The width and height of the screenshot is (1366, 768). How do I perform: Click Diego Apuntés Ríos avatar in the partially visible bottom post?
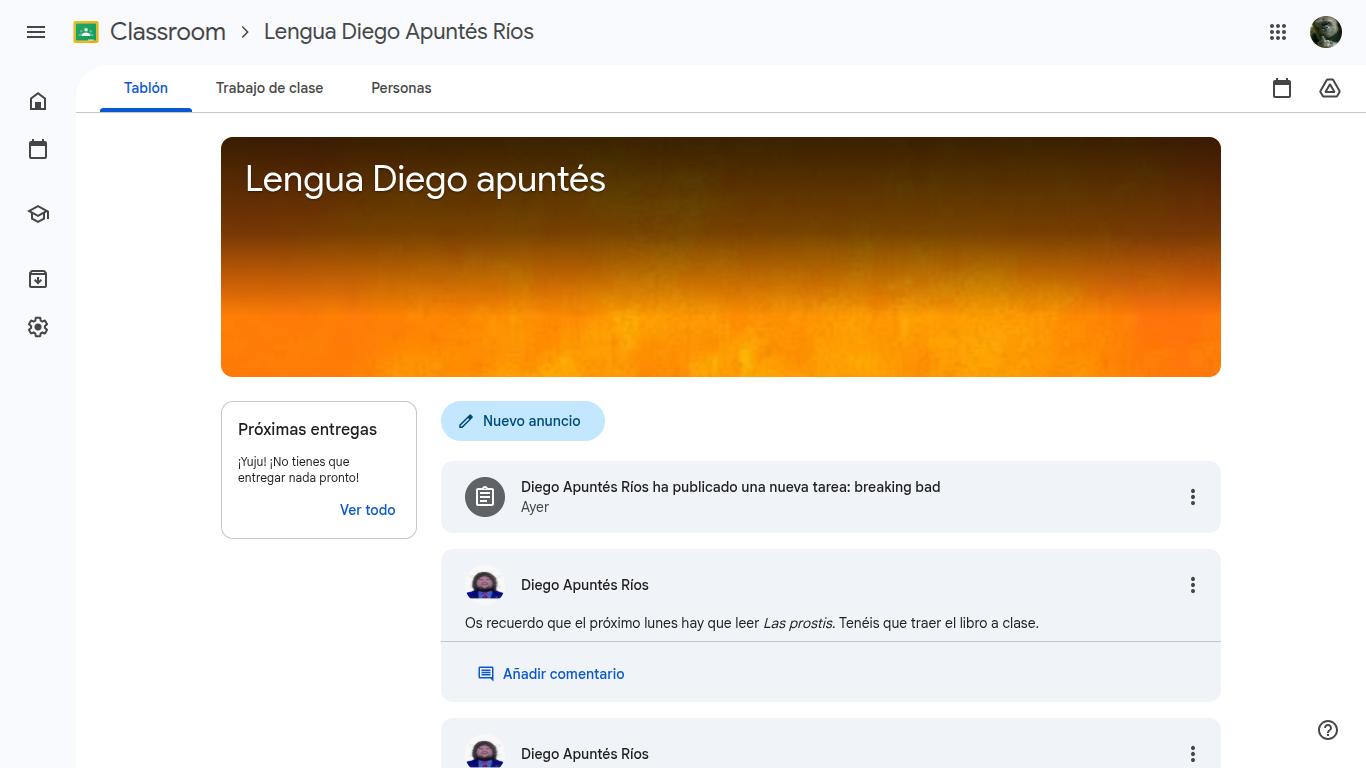pyautogui.click(x=485, y=751)
